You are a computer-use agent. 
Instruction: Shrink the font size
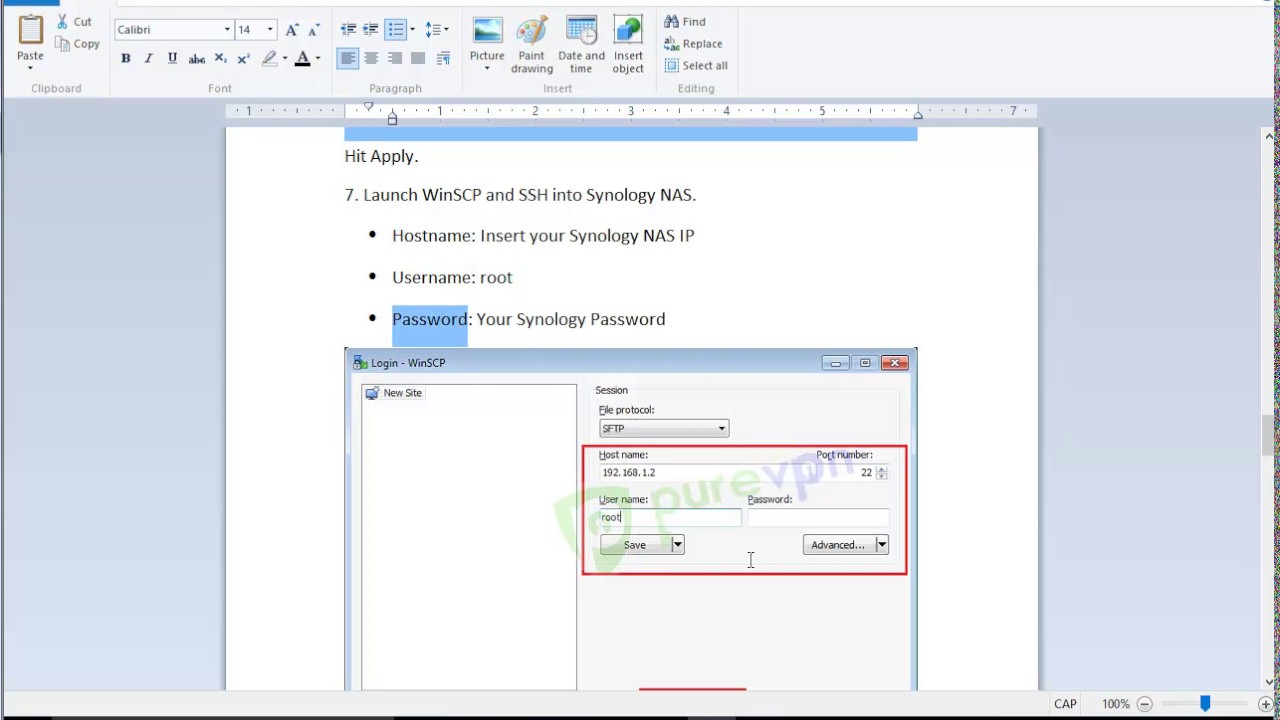tap(313, 30)
